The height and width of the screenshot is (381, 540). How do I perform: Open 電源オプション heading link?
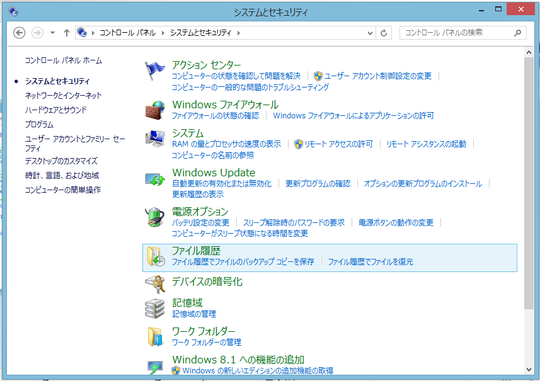coord(200,211)
